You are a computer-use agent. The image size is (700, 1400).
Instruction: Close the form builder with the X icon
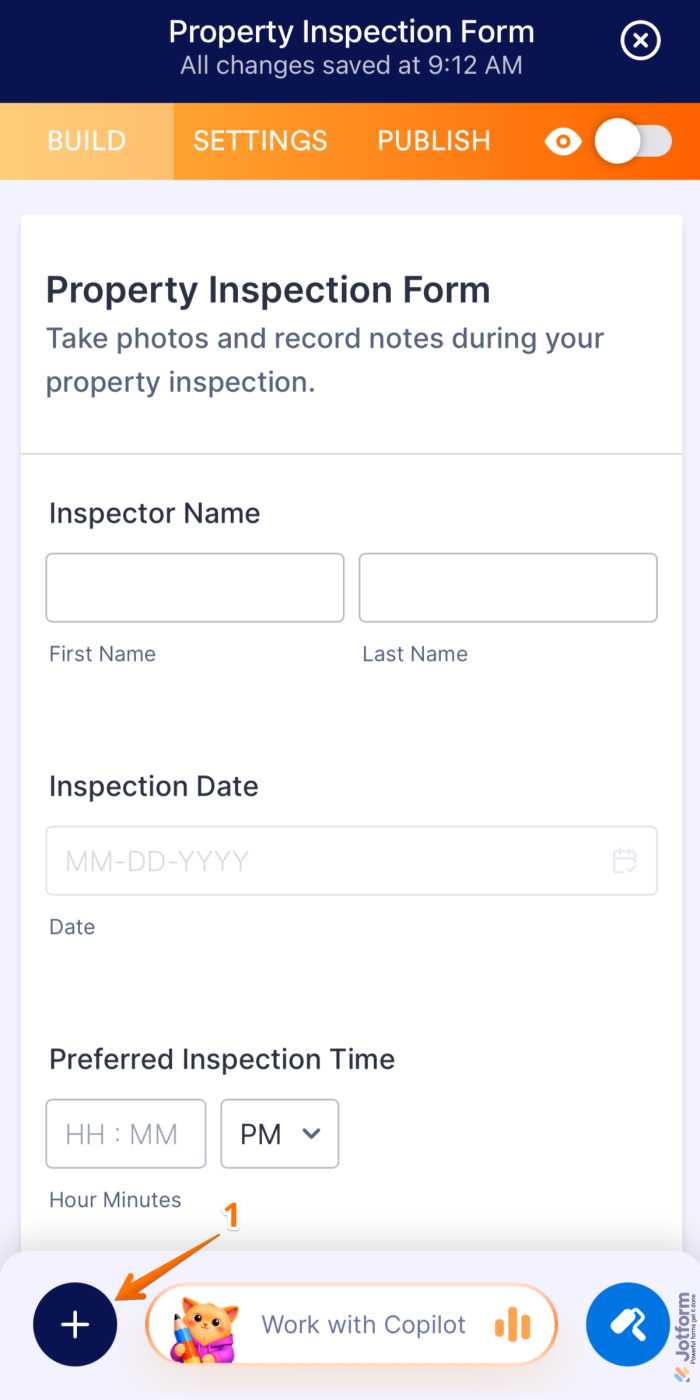pos(640,41)
